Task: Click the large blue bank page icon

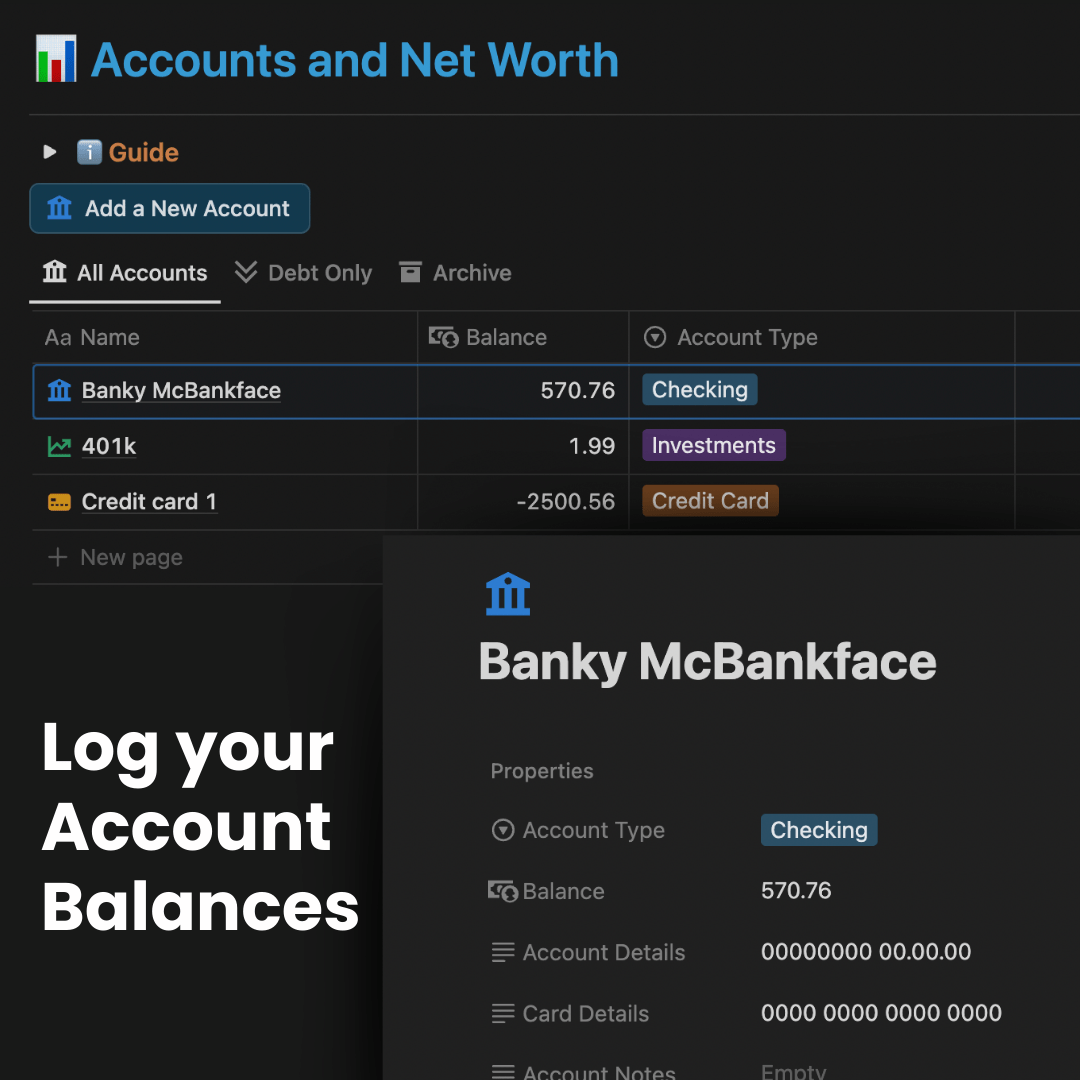Action: click(508, 594)
